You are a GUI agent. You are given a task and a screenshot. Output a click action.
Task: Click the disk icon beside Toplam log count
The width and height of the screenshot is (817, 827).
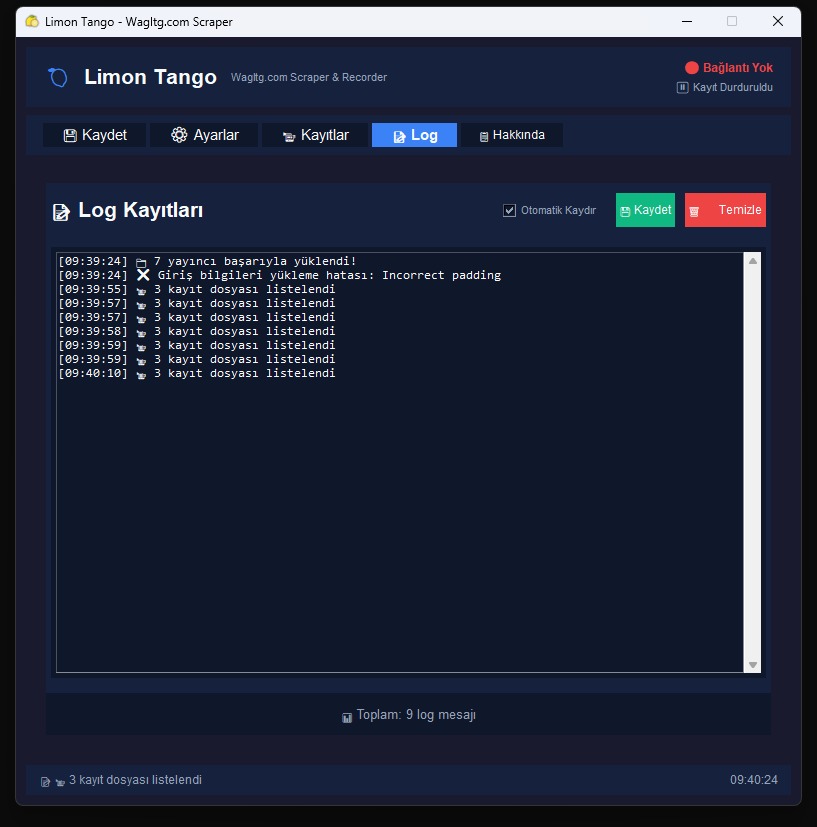coord(347,717)
